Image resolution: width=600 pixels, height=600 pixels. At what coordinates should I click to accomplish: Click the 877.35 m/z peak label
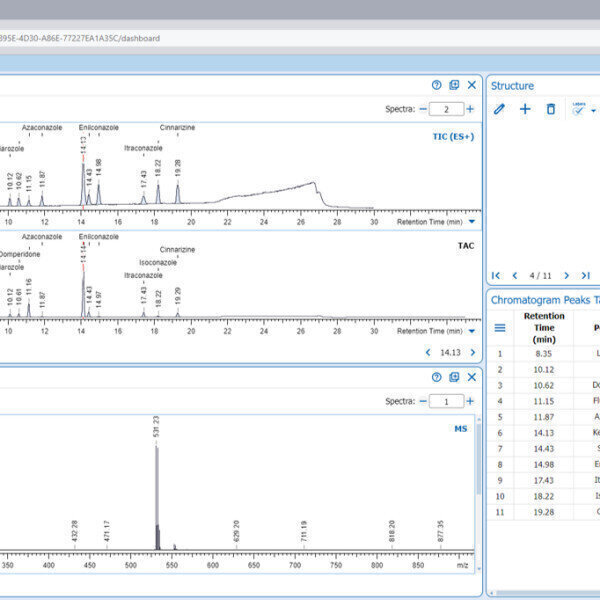click(x=440, y=531)
